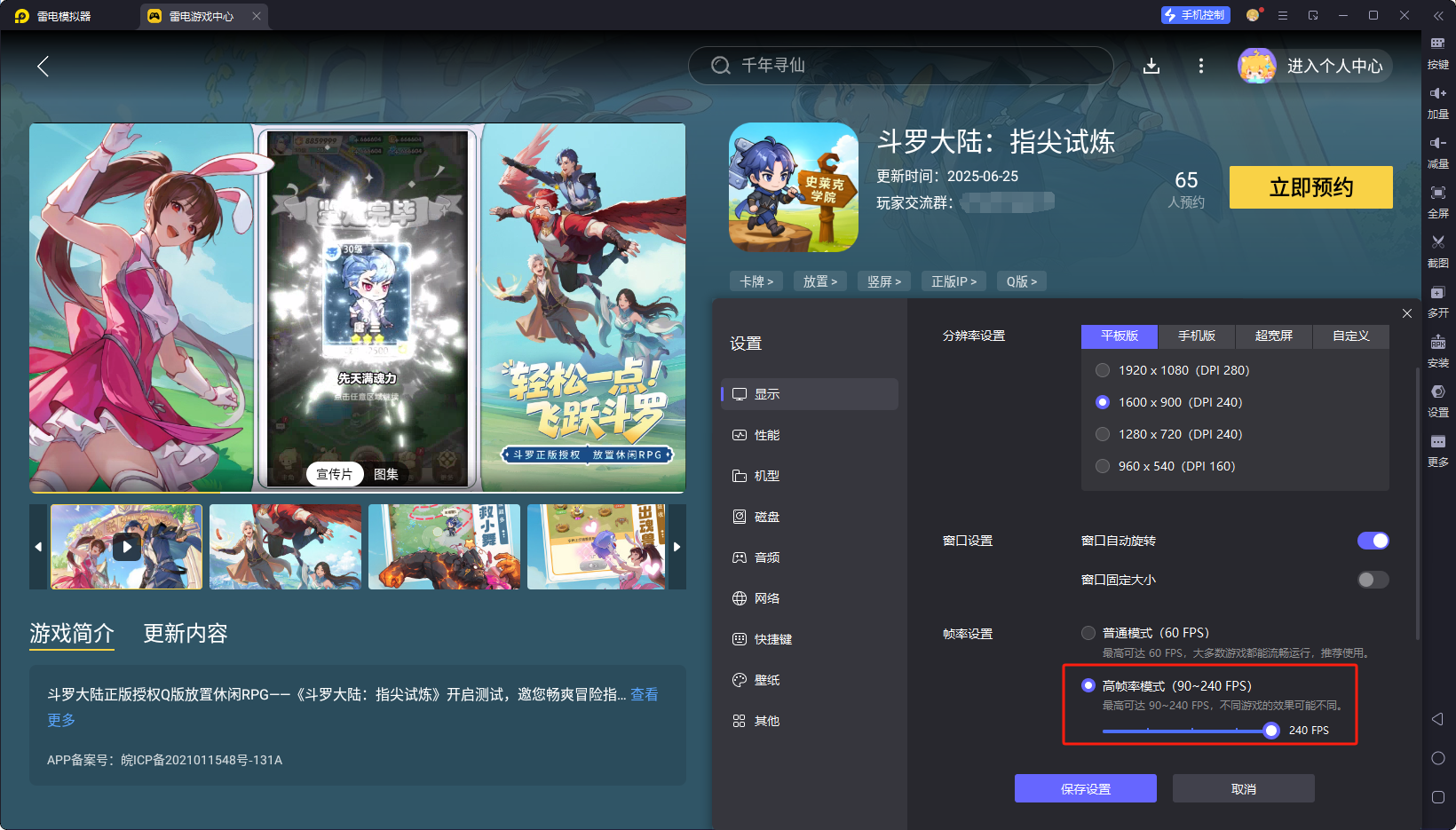Select resolution 1280 x 720 (DPI 240)
1456x830 pixels.
(x=1103, y=434)
